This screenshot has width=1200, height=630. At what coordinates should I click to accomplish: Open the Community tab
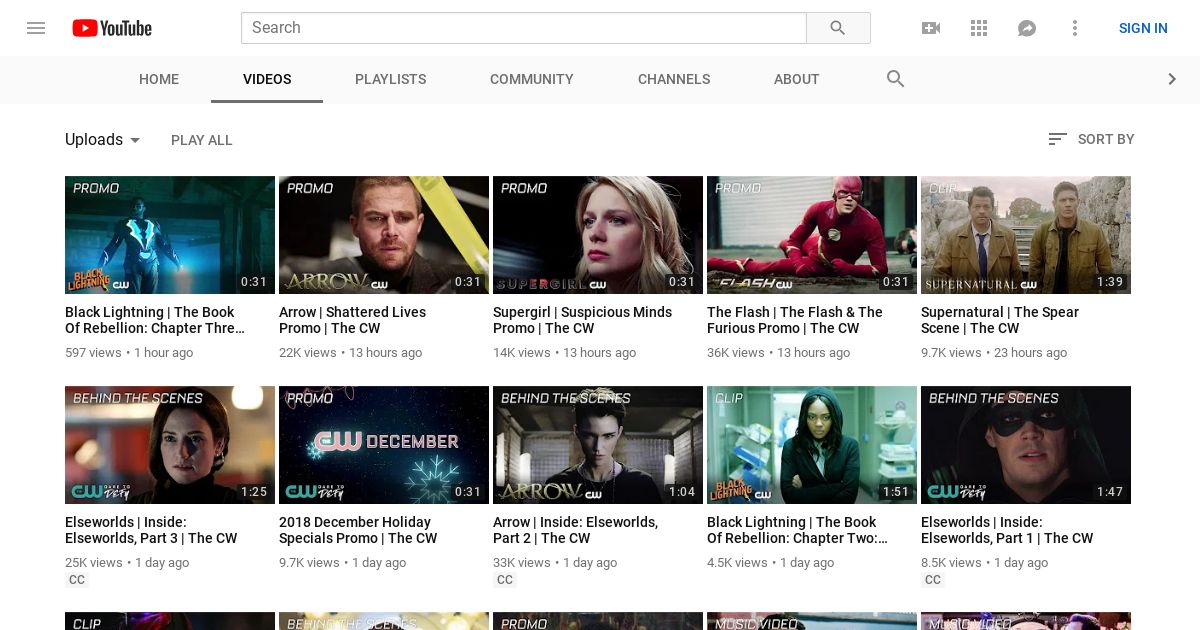coord(532,79)
